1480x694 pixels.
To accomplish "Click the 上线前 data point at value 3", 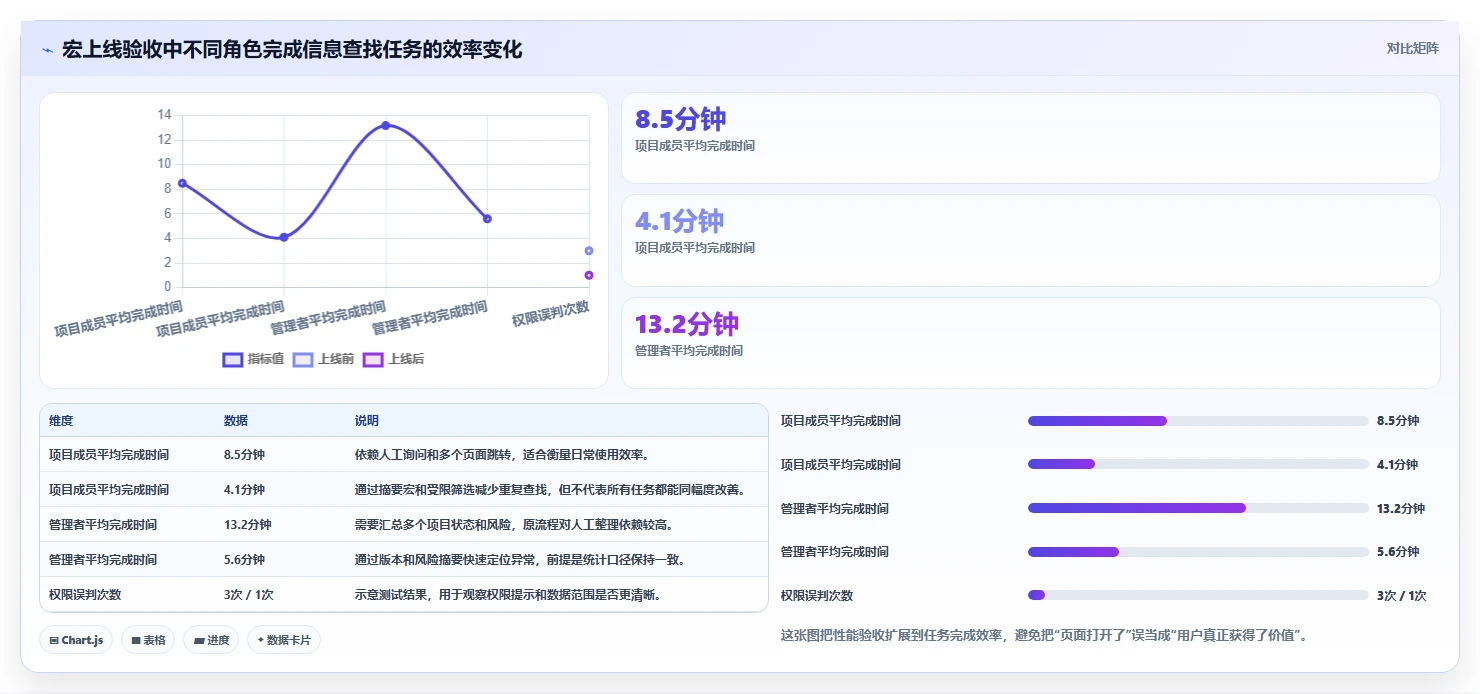I will [589, 251].
